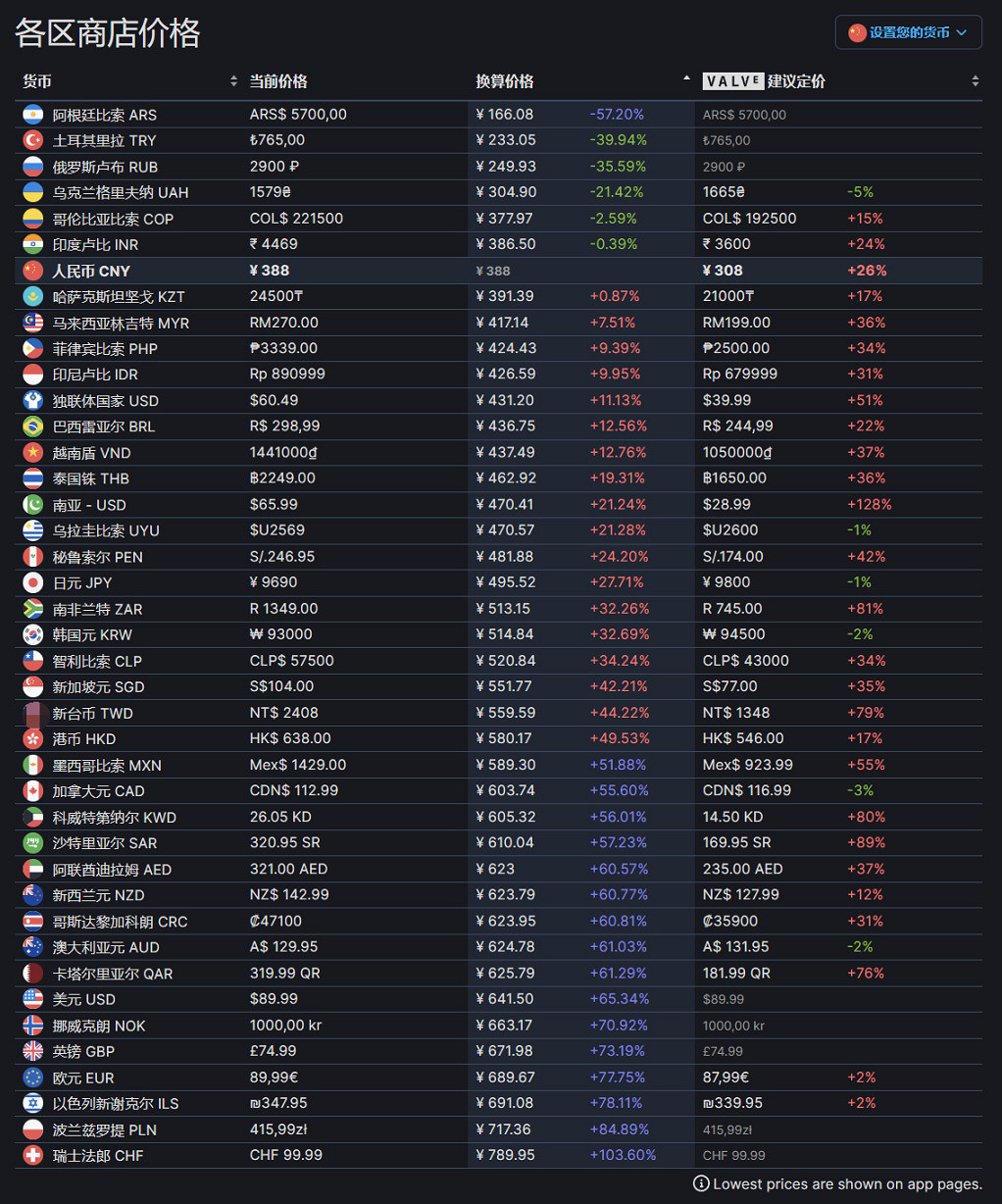Click the Canada flag icon
Viewport: 1002px width, 1204px height.
(x=33, y=791)
